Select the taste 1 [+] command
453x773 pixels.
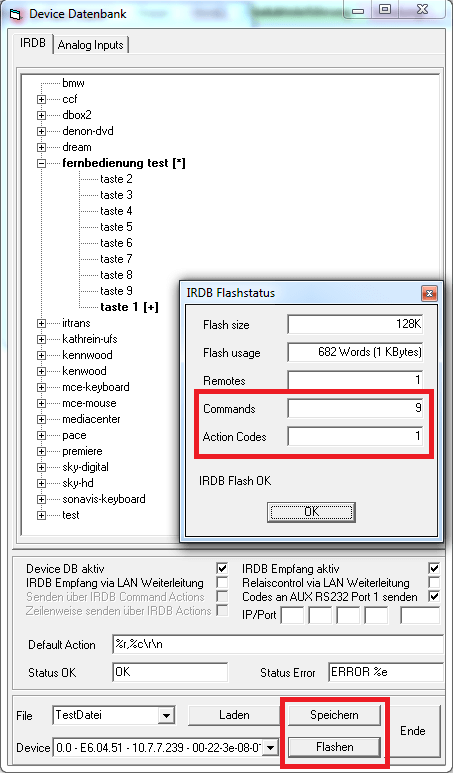129,307
